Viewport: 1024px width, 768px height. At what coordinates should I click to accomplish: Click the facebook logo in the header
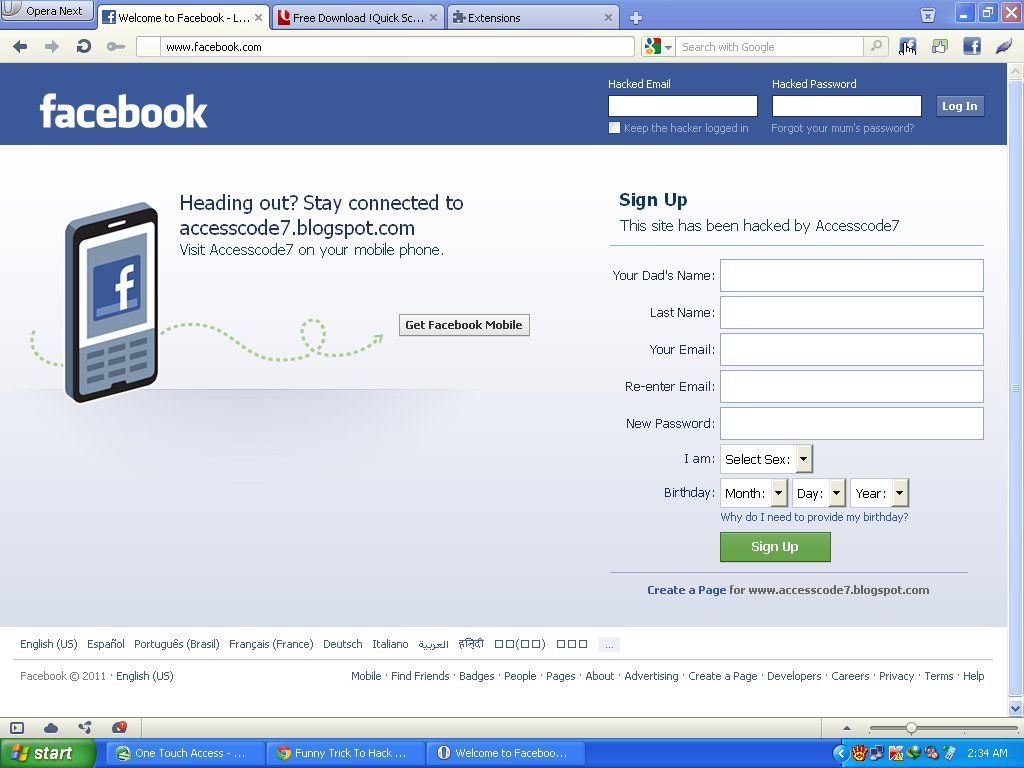[x=123, y=111]
